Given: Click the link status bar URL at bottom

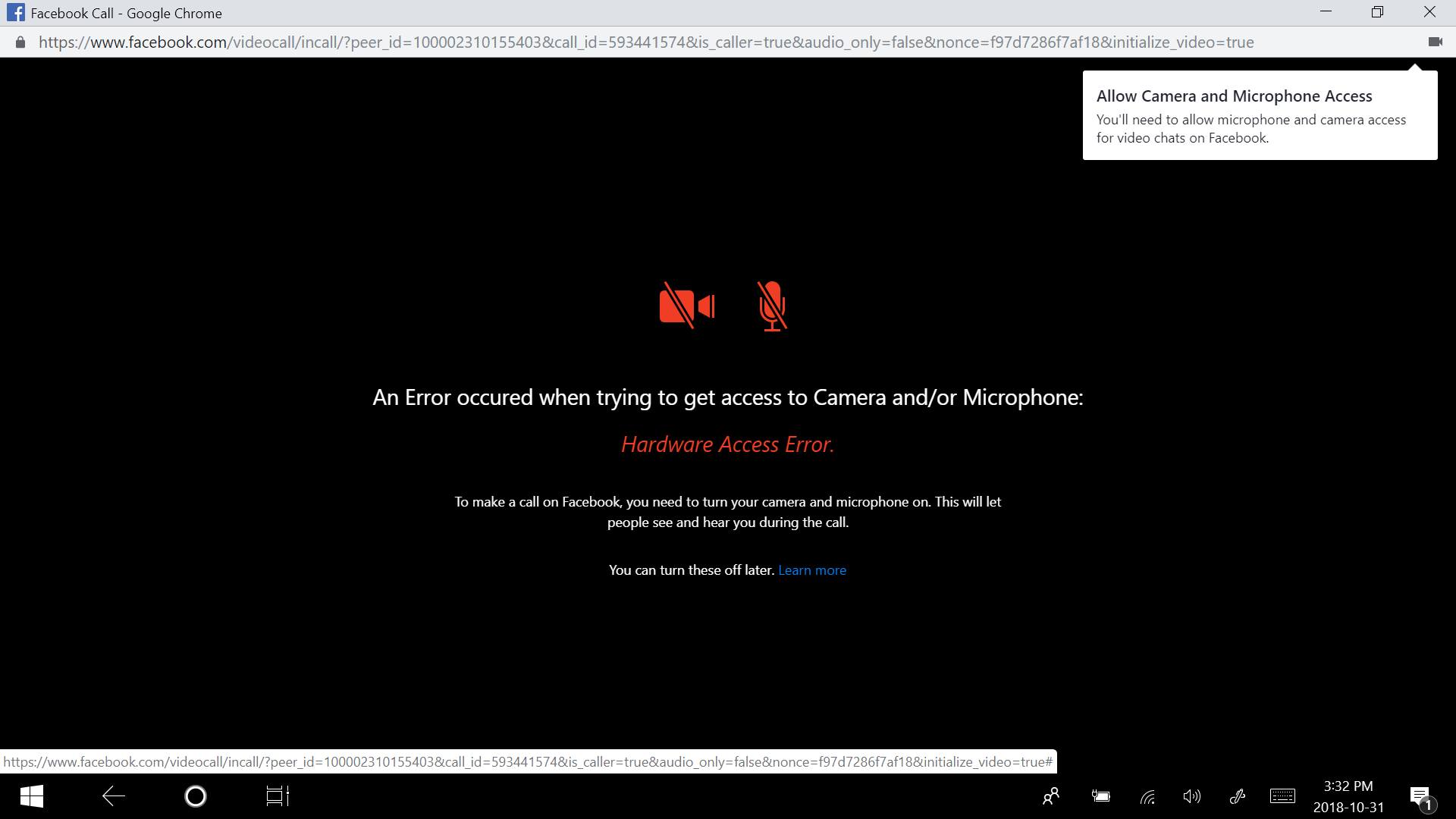Looking at the screenshot, I should click(528, 762).
